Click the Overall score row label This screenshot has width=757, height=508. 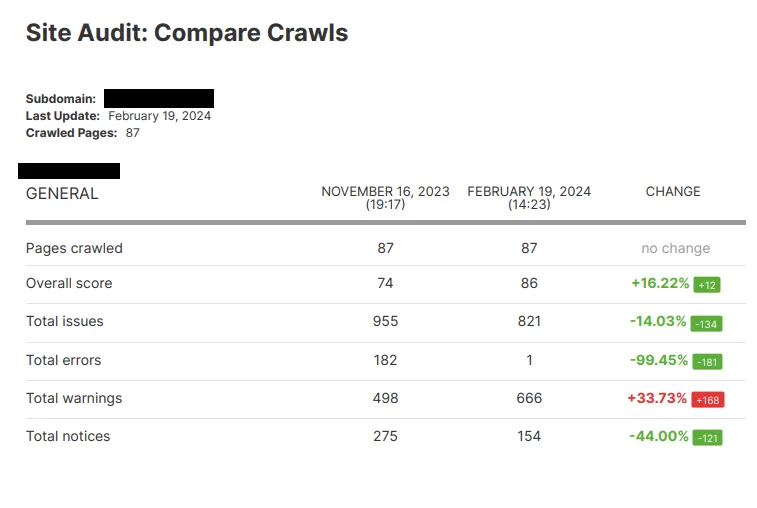point(69,283)
